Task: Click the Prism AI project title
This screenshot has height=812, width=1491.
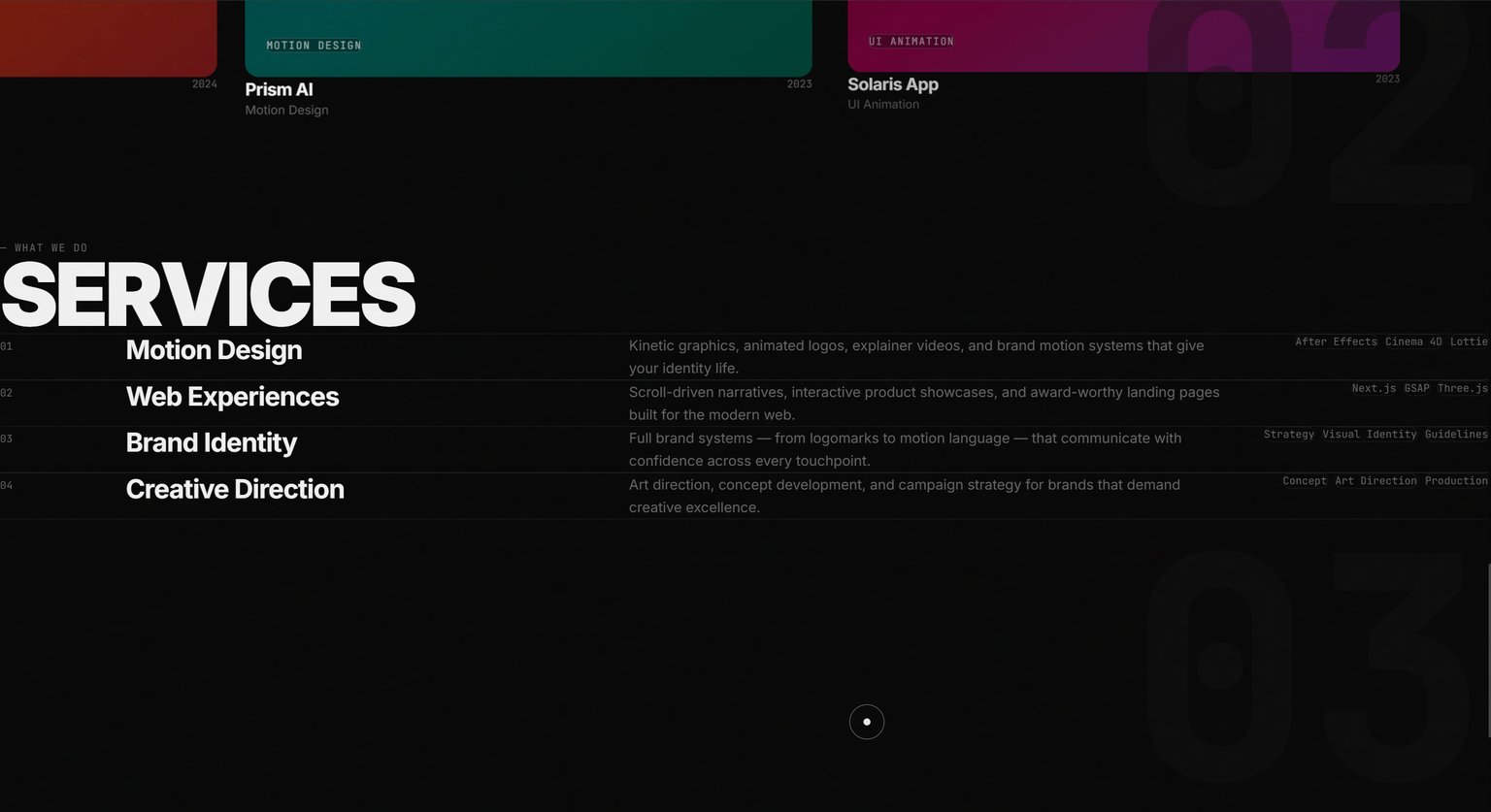Action: [279, 89]
